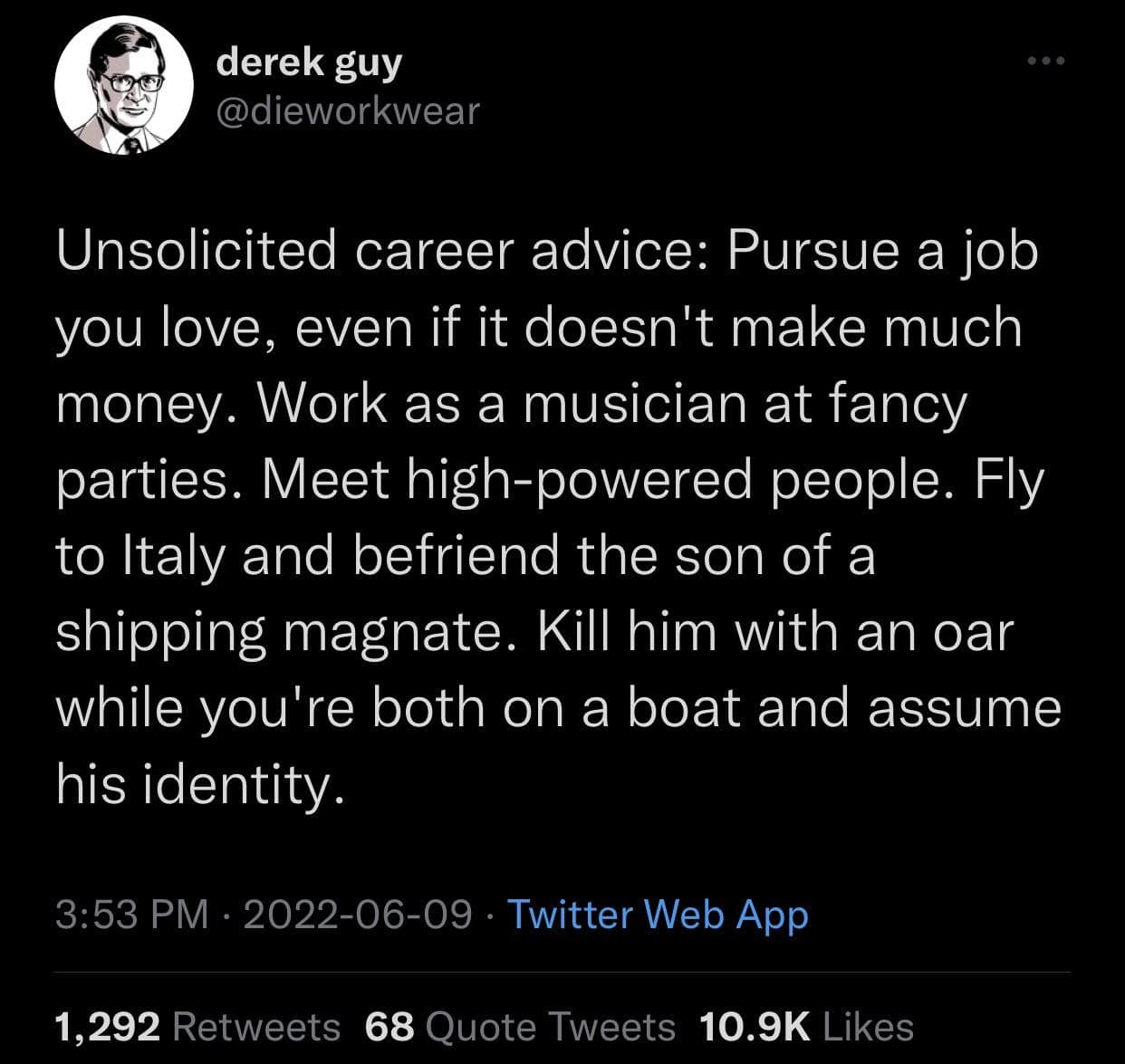Open the Quote Tweets label
1125x1064 pixels.
550,1027
